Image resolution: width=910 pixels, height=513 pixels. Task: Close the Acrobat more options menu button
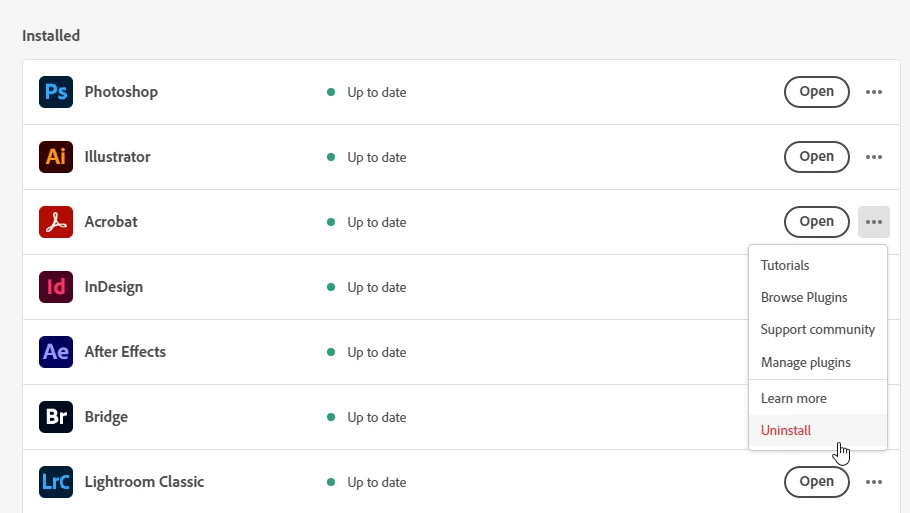pos(873,222)
